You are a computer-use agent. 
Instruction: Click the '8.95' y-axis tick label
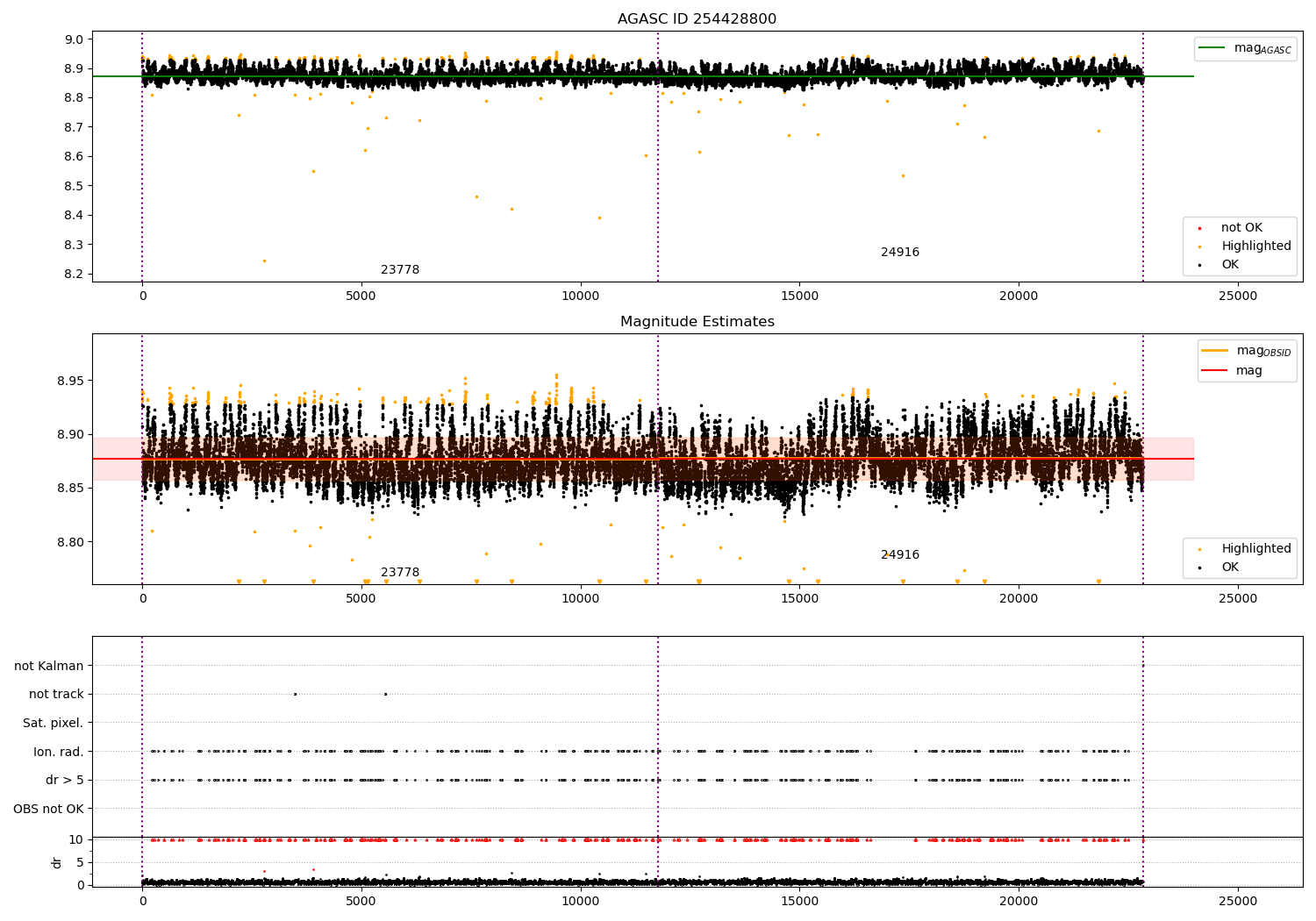(70, 382)
